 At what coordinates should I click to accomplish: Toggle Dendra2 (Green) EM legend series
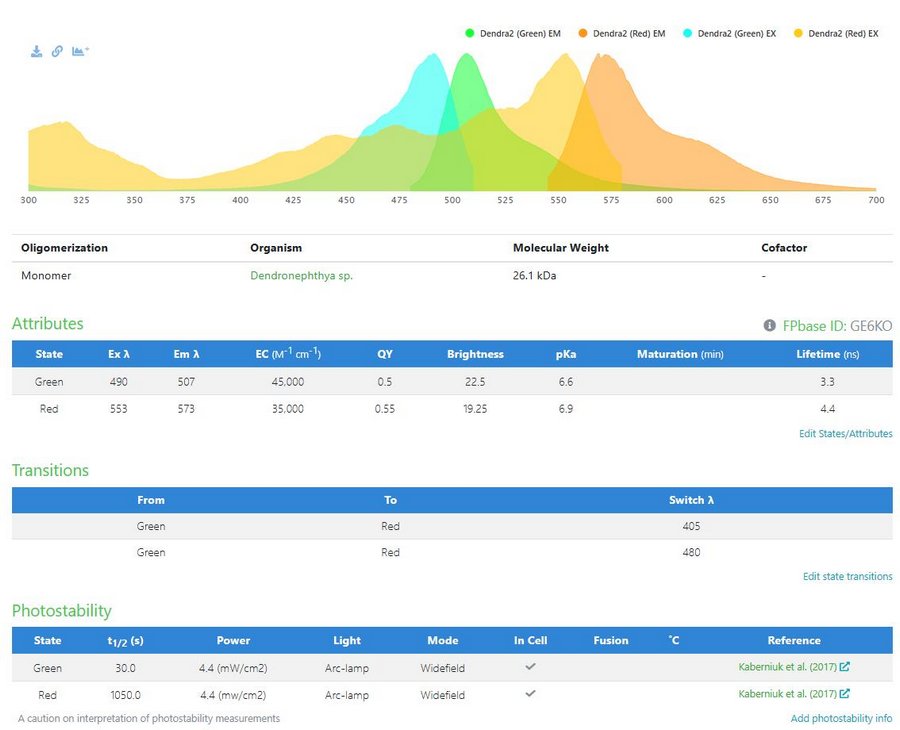512,34
